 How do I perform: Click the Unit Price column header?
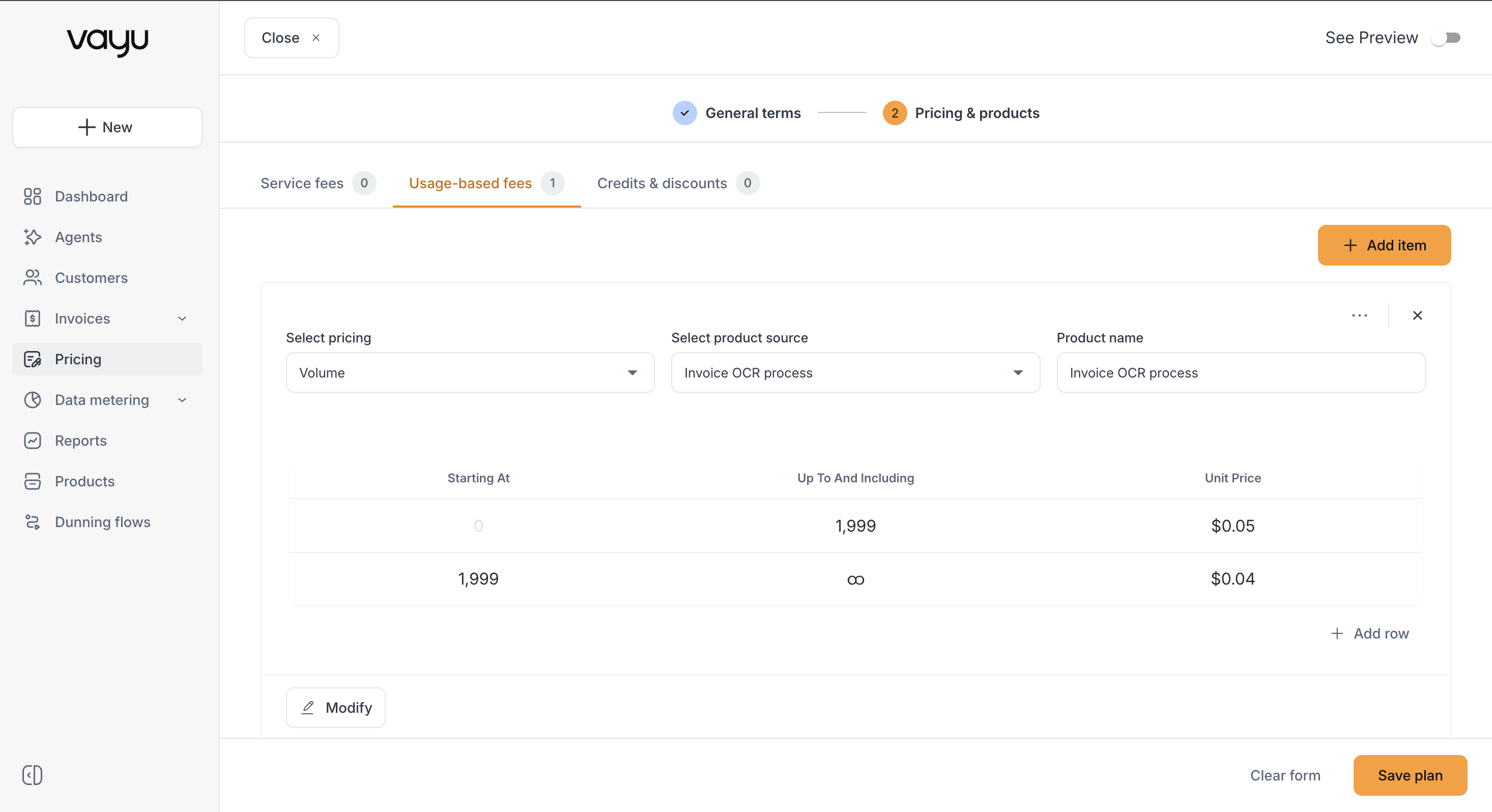click(x=1232, y=478)
